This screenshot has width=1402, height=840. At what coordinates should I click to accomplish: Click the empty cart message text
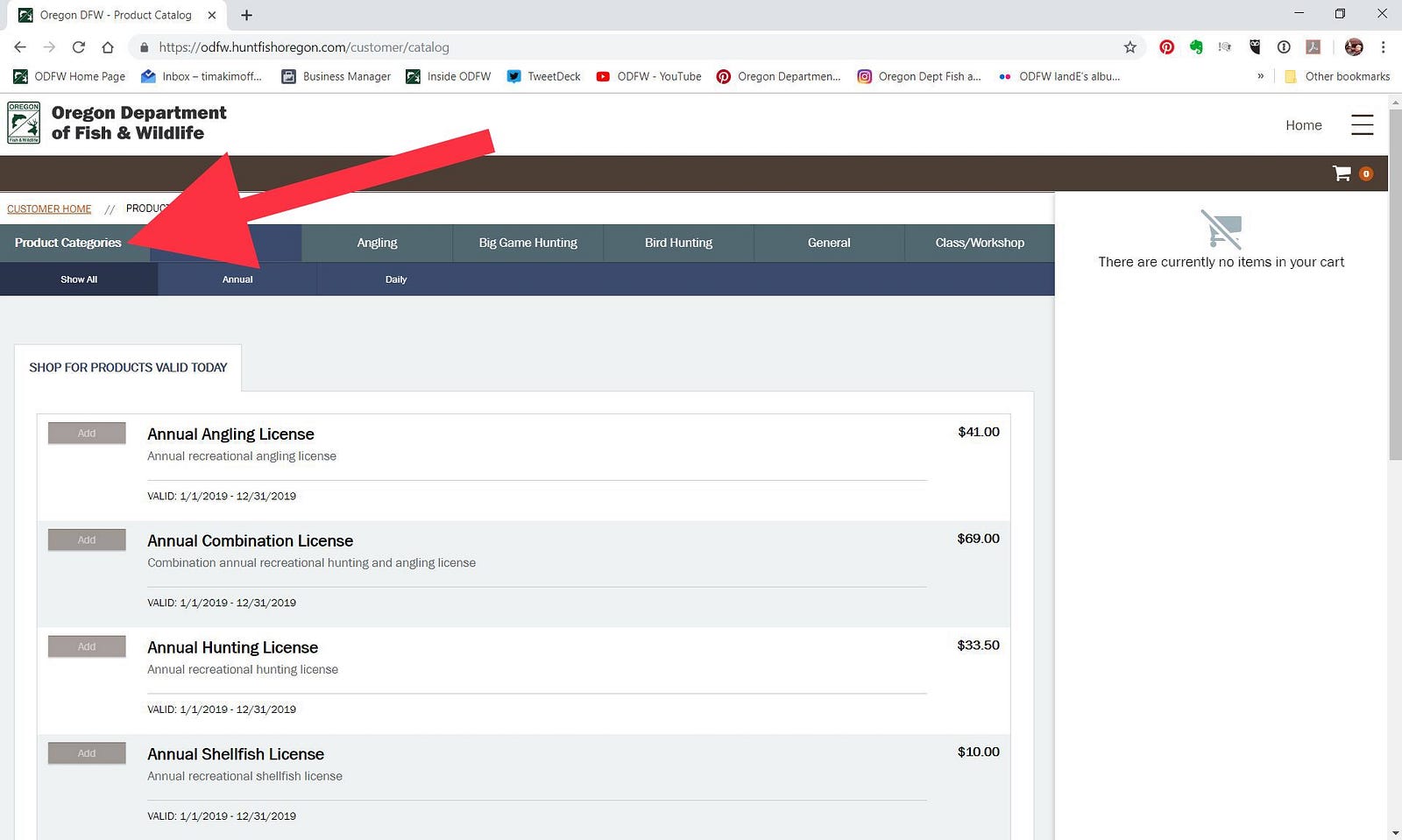point(1221,262)
